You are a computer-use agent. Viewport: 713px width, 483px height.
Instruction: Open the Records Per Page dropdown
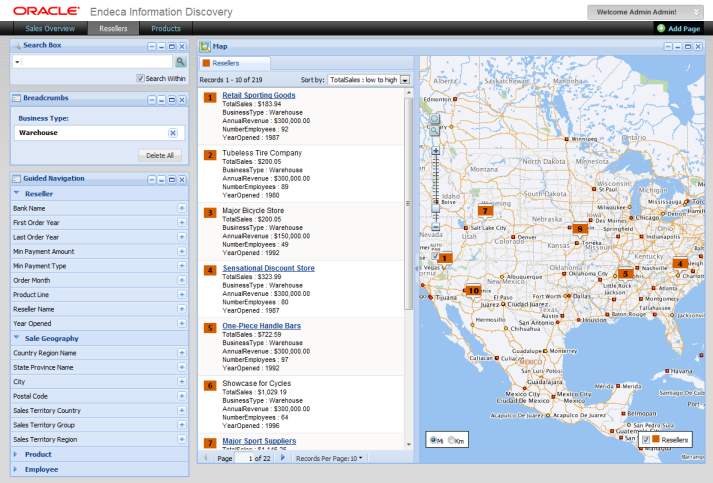(329, 458)
